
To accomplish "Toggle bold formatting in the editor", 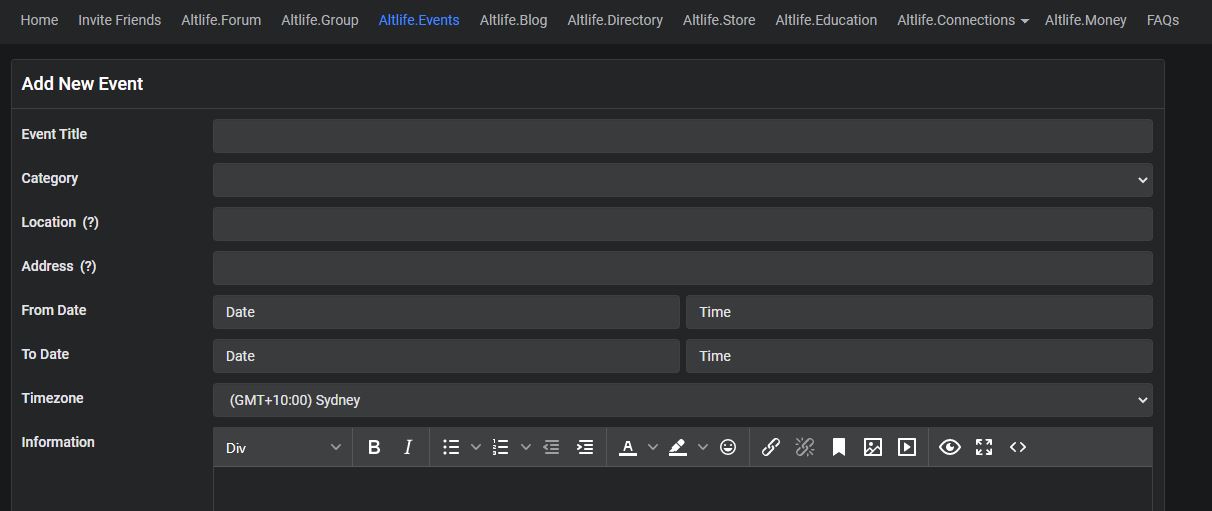I will (374, 448).
